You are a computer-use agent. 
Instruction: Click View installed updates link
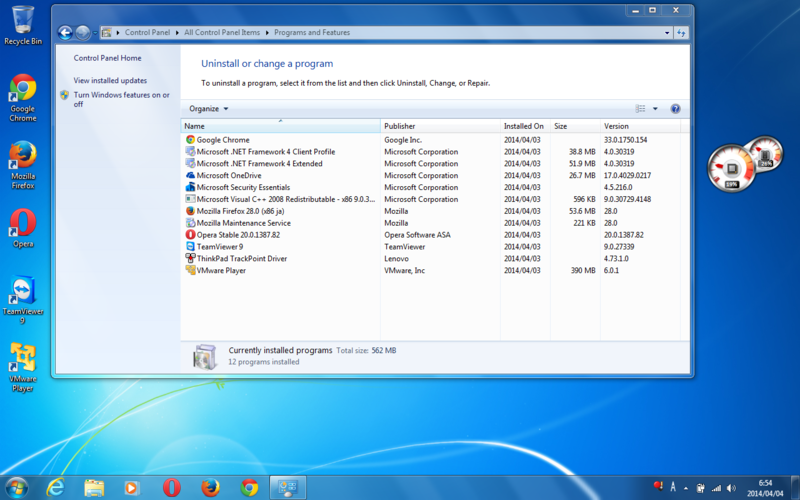(x=110, y=81)
